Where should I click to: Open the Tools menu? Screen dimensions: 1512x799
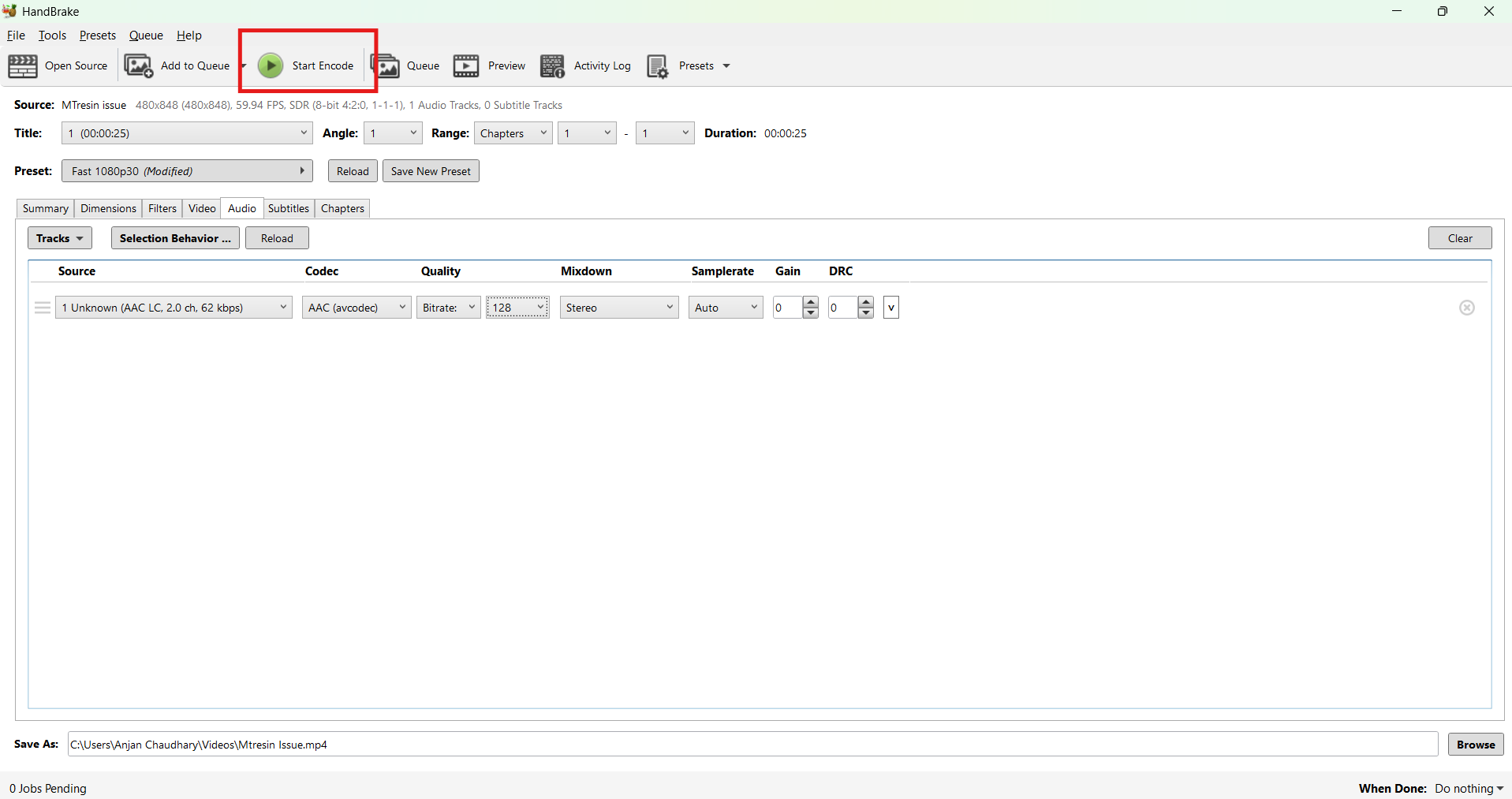[x=52, y=35]
